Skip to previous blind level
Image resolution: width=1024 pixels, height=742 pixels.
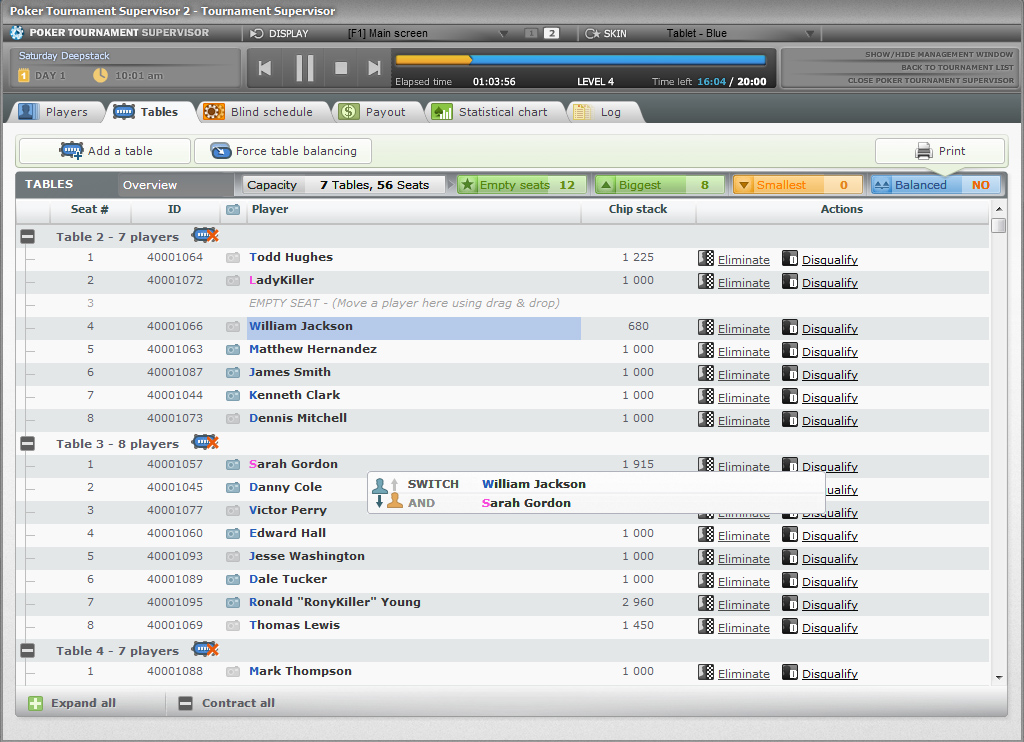265,68
